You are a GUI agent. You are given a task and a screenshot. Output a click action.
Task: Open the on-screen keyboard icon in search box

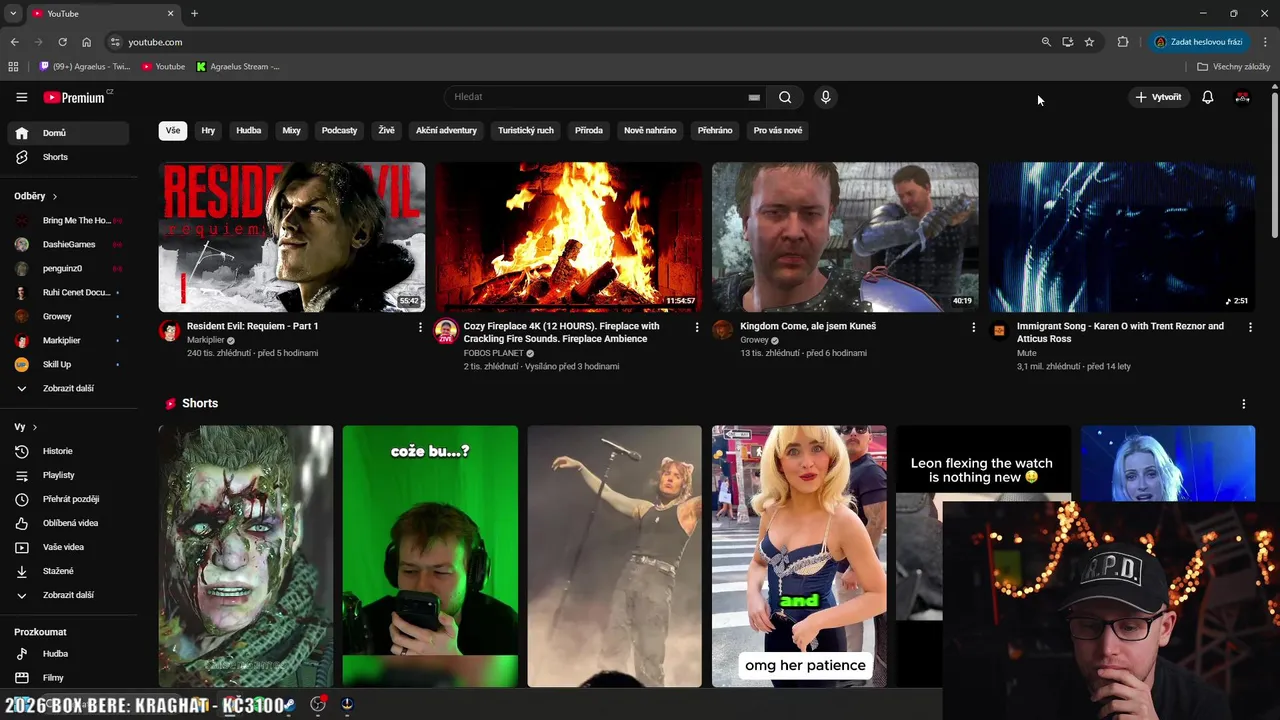(754, 97)
